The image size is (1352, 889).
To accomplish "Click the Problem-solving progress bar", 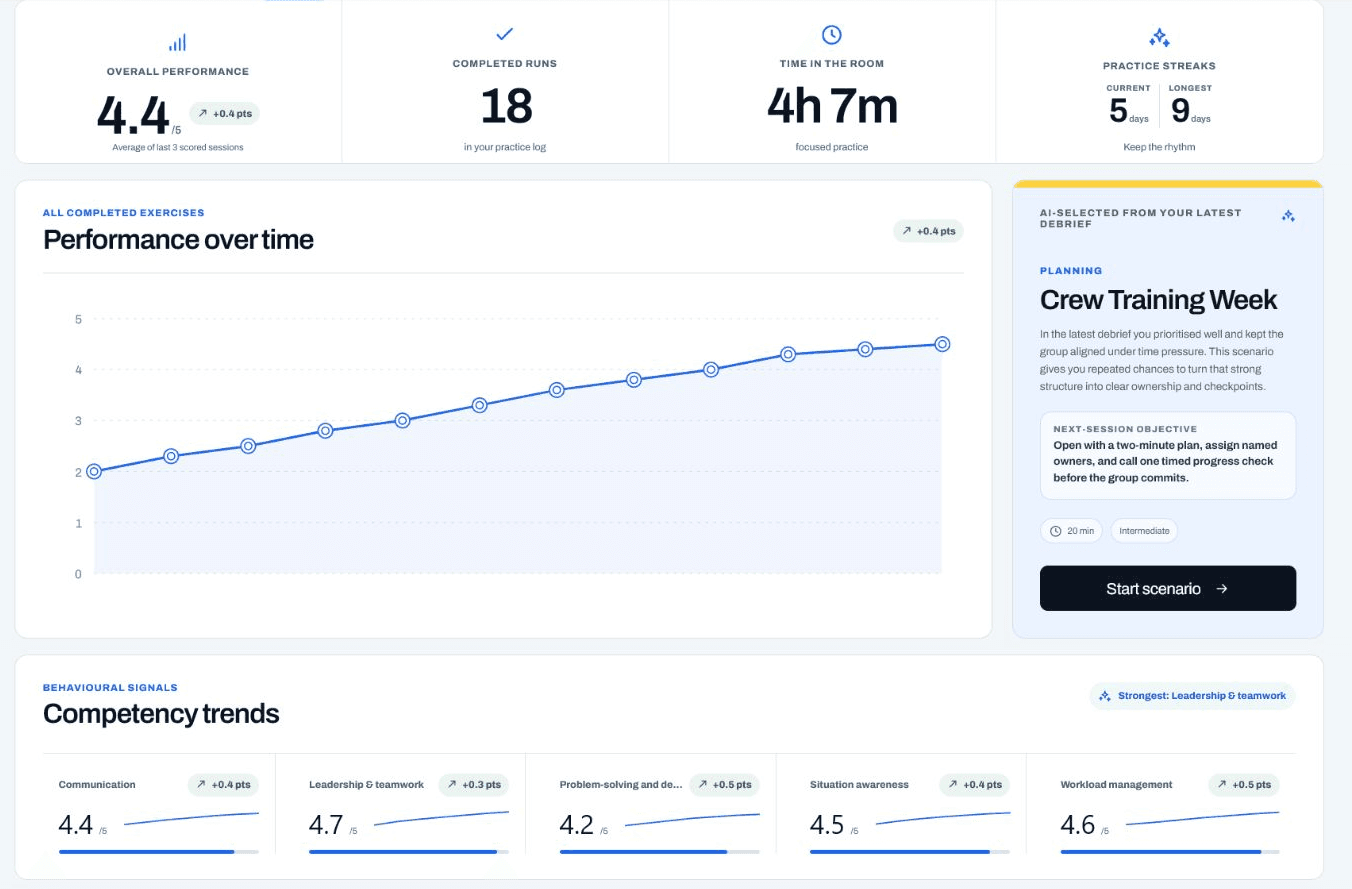I will [x=660, y=852].
